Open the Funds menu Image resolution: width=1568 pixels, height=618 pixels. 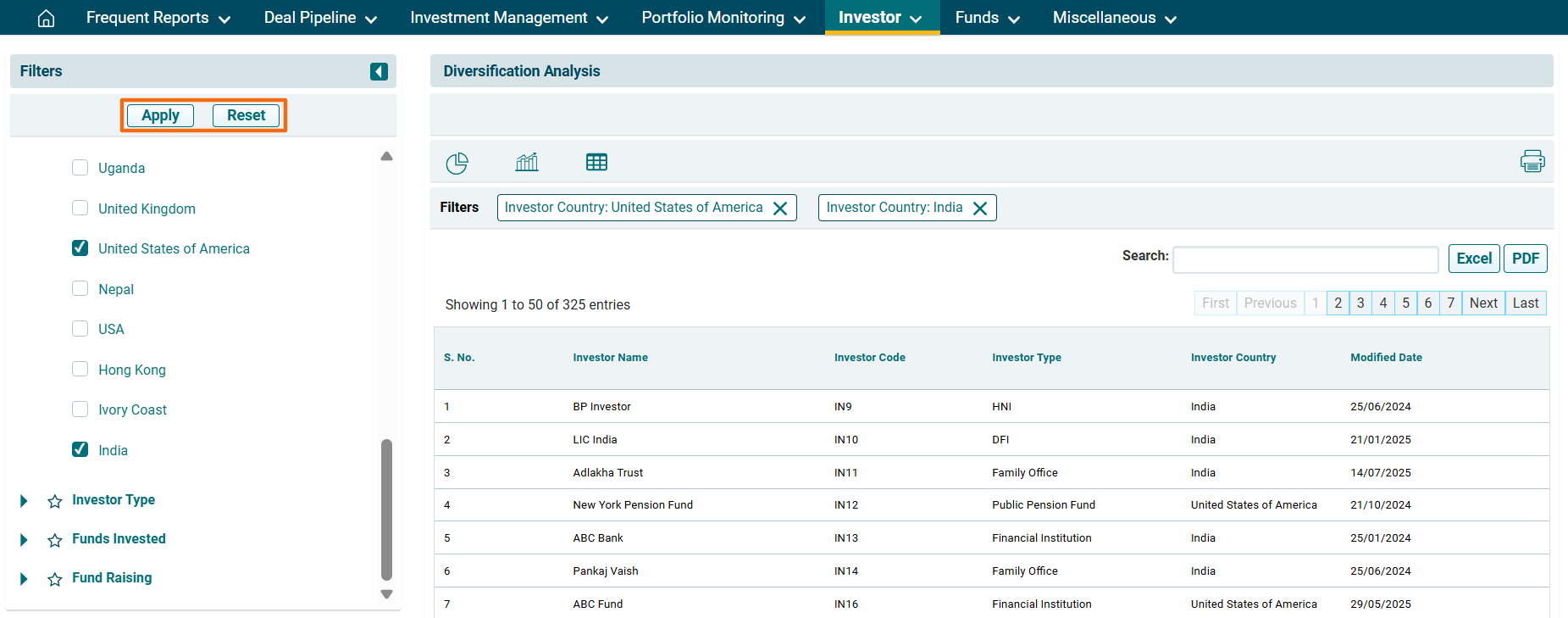click(x=987, y=18)
